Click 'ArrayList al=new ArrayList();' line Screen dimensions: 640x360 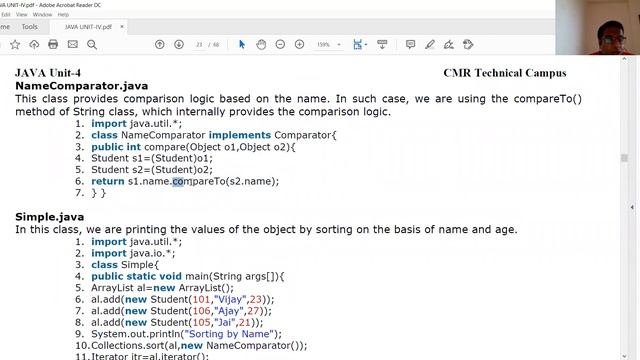[162, 288]
